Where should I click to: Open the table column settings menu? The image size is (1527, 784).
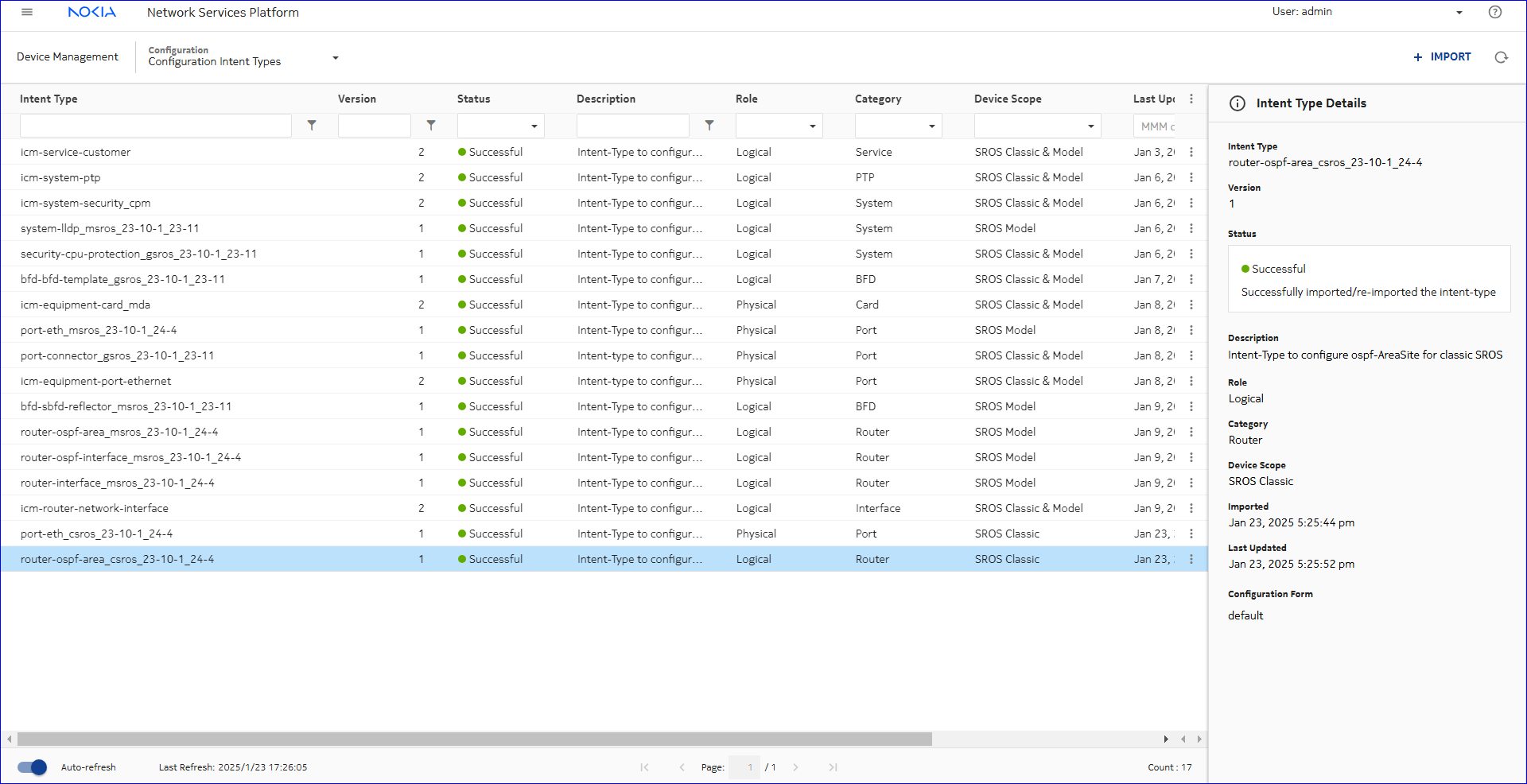pos(1191,99)
